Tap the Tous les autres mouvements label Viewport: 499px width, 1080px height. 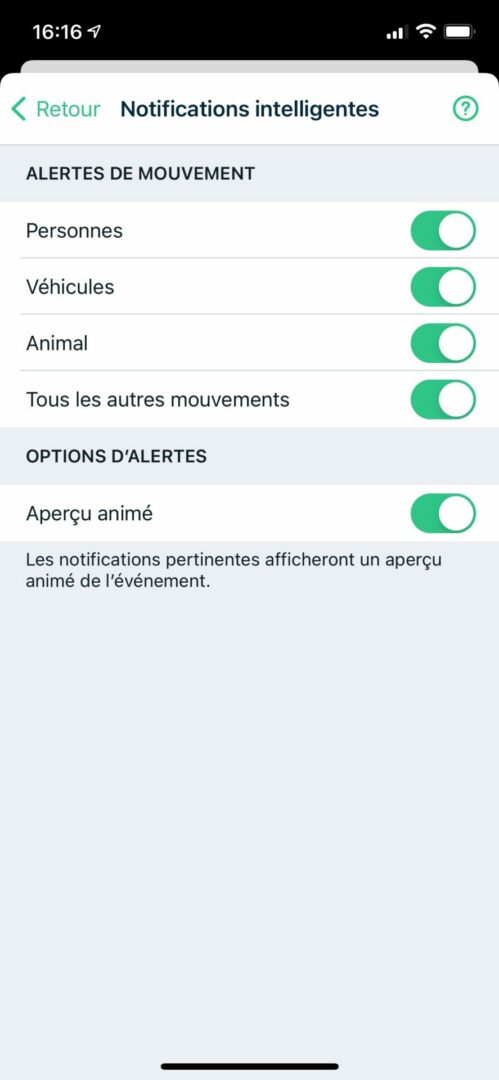pos(158,399)
